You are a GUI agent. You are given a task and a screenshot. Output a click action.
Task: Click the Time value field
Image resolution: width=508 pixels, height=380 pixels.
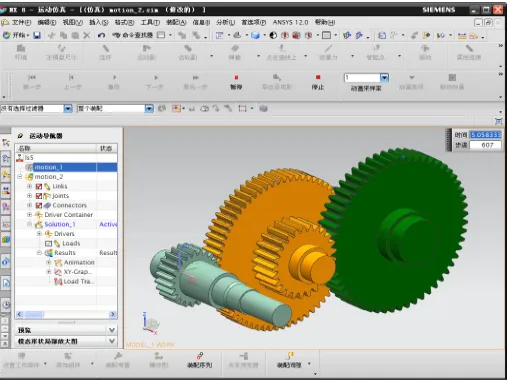(485, 135)
